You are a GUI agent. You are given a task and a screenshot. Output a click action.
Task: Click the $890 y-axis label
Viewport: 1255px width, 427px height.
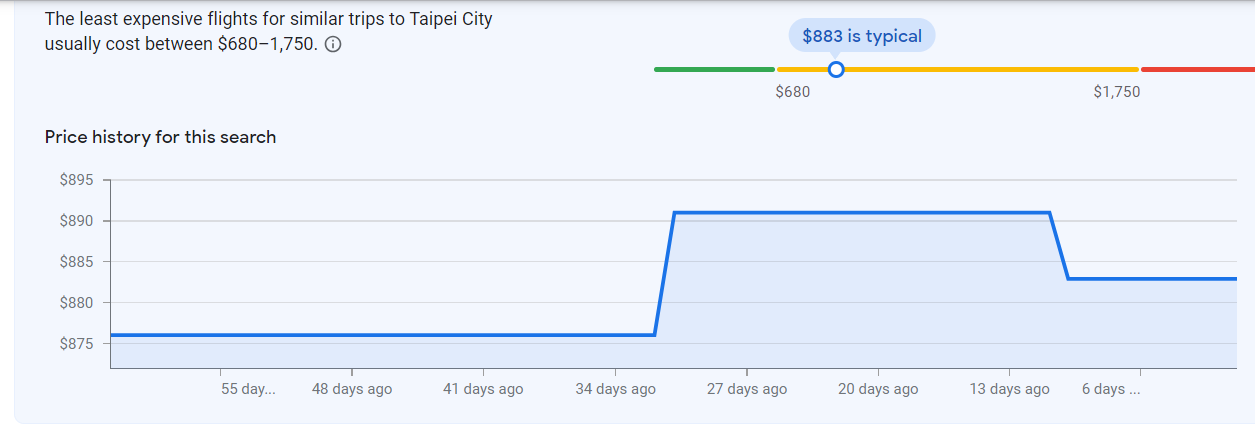76,221
